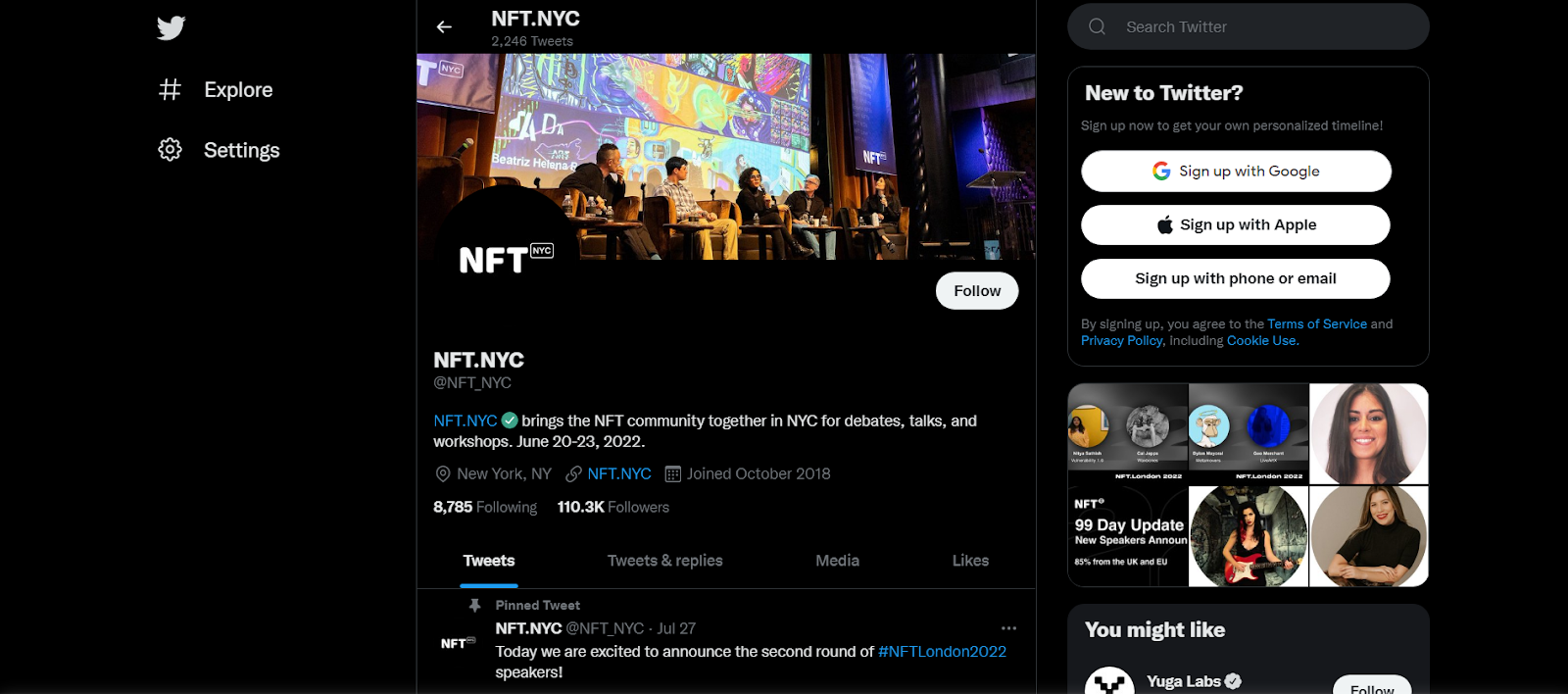Screen dimensions: 1568x694
Task: Select the Likes tab
Action: [x=970, y=561]
